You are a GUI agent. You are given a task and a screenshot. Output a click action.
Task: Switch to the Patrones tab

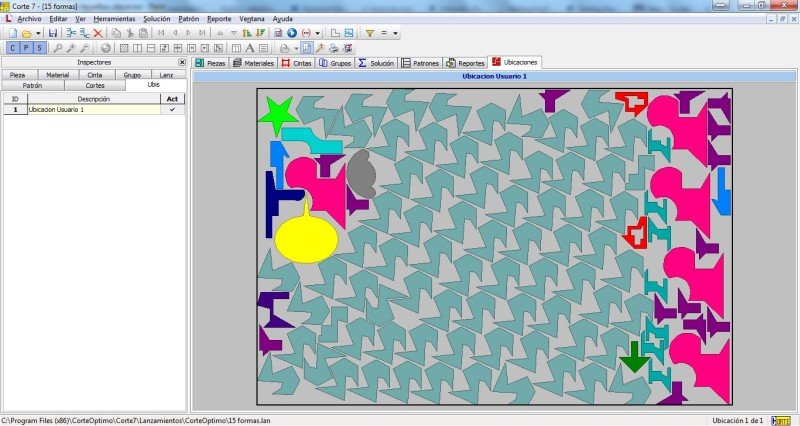click(421, 62)
